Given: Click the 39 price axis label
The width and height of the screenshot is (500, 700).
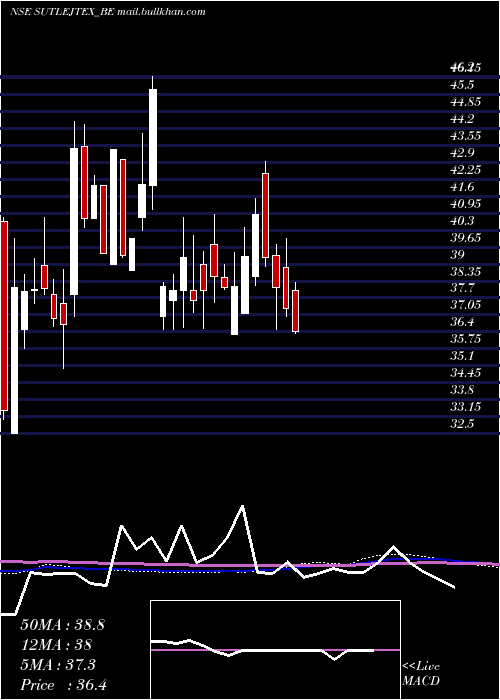Looking at the screenshot, I should (458, 255).
